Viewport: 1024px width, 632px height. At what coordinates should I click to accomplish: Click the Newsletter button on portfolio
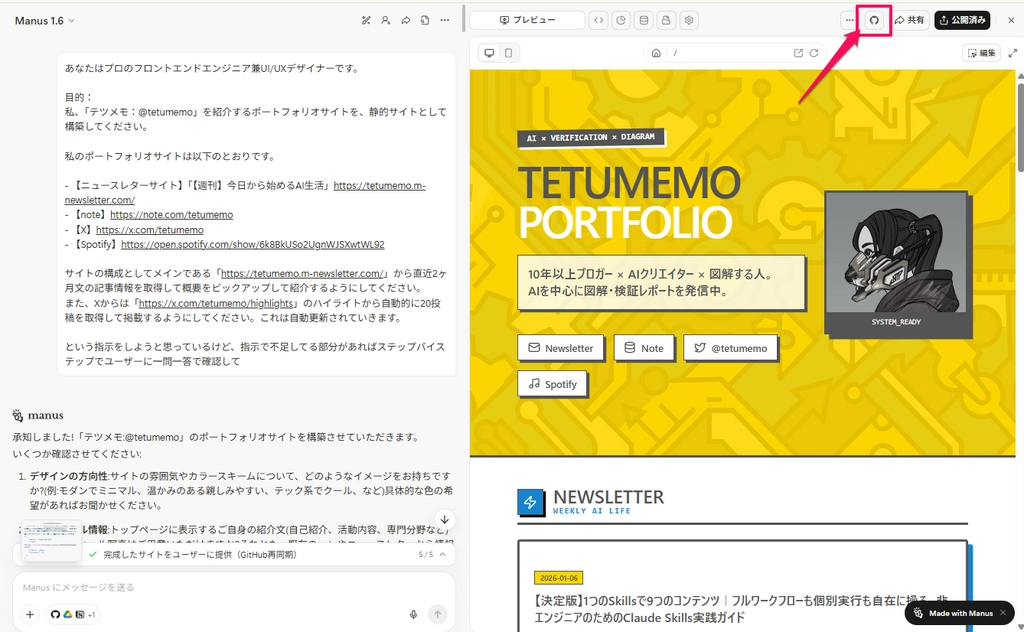coord(561,348)
